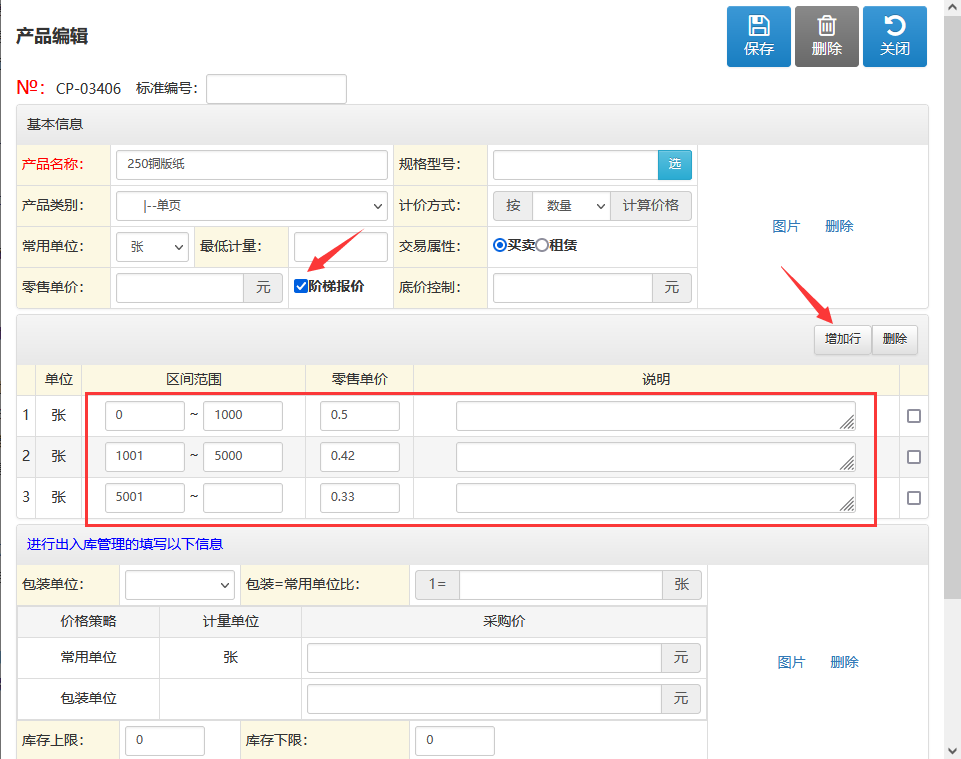This screenshot has height=759, width=961.
Task: Click the 说明 column header
Action: [656, 380]
